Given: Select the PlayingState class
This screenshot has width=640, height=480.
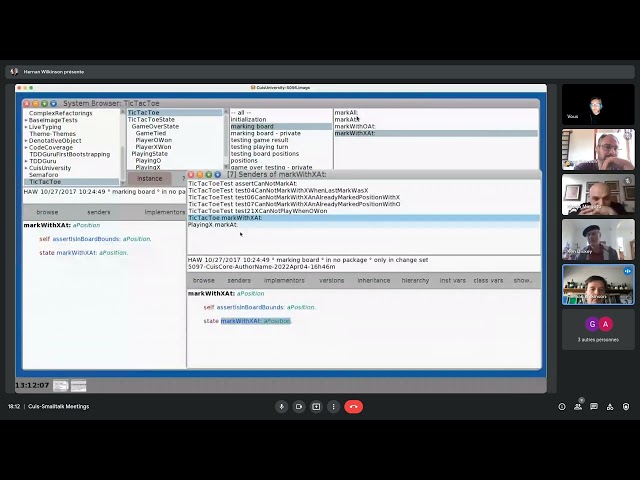Looking at the screenshot, I should [149, 154].
